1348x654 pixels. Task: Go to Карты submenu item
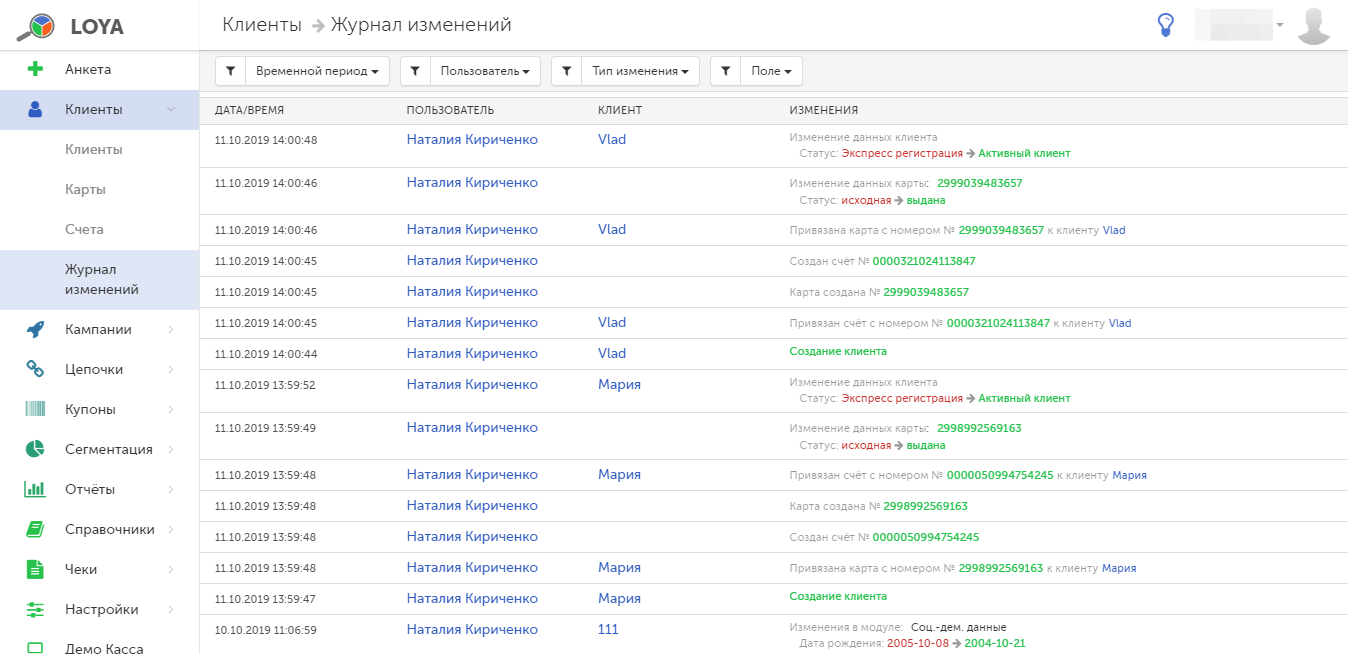(85, 190)
